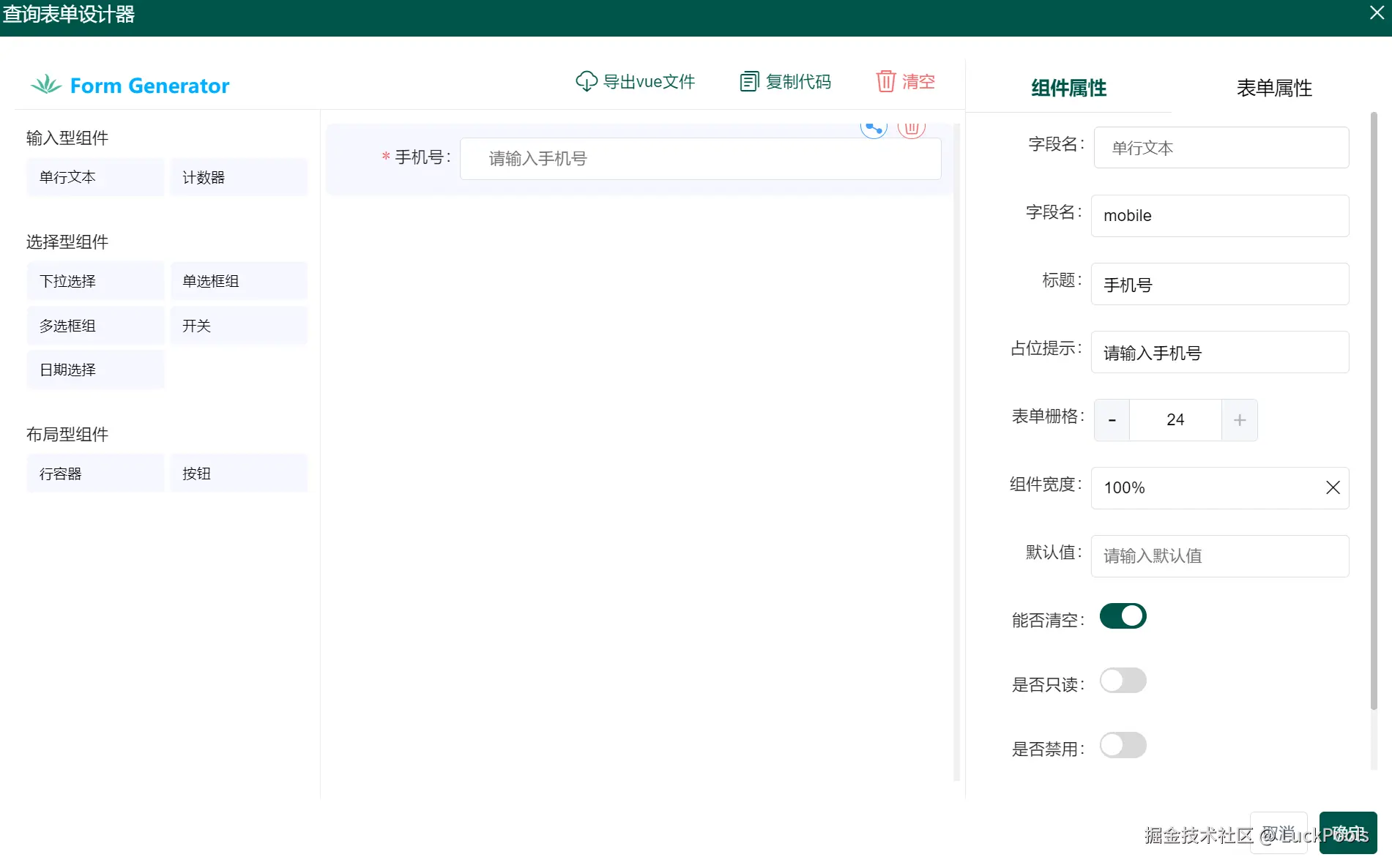
Task: Select the 组件属性 tab
Action: click(1068, 88)
